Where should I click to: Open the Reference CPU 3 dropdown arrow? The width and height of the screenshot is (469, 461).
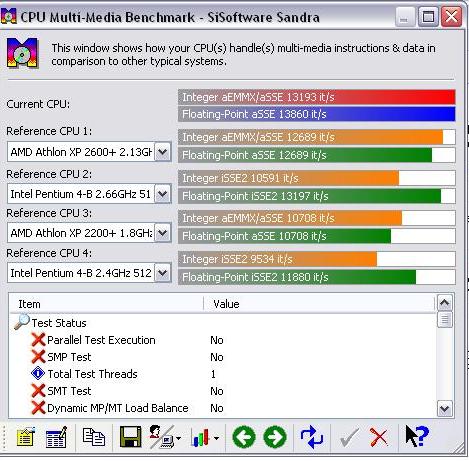pos(163,233)
